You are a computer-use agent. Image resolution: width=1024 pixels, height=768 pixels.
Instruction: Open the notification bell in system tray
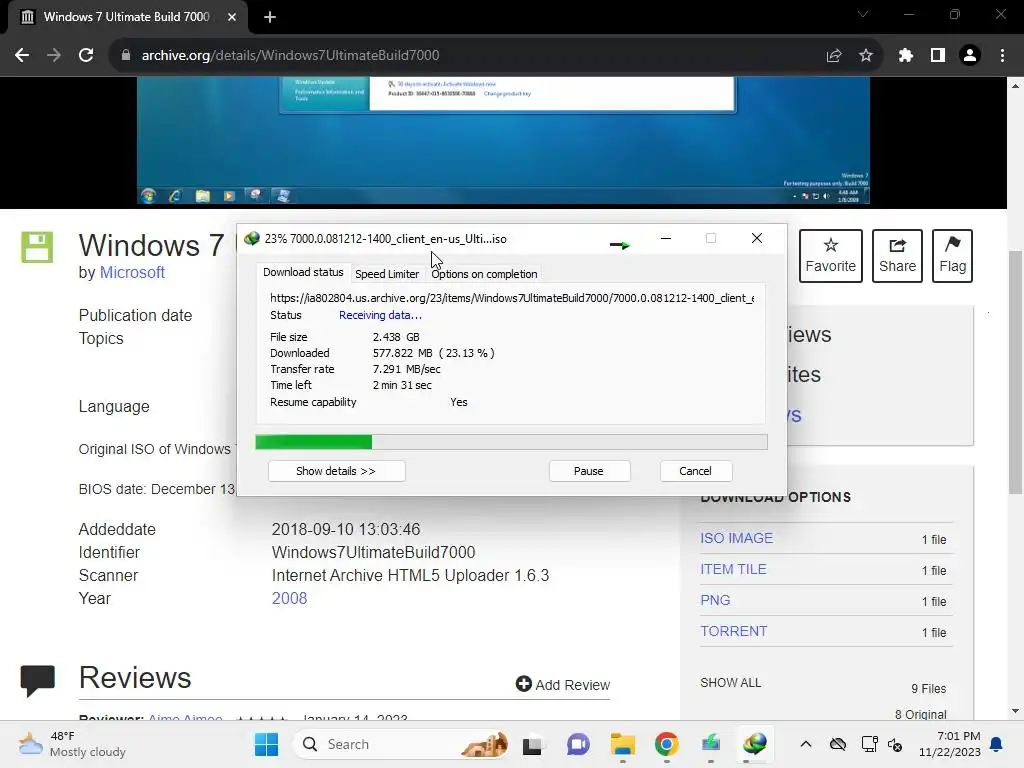point(997,744)
